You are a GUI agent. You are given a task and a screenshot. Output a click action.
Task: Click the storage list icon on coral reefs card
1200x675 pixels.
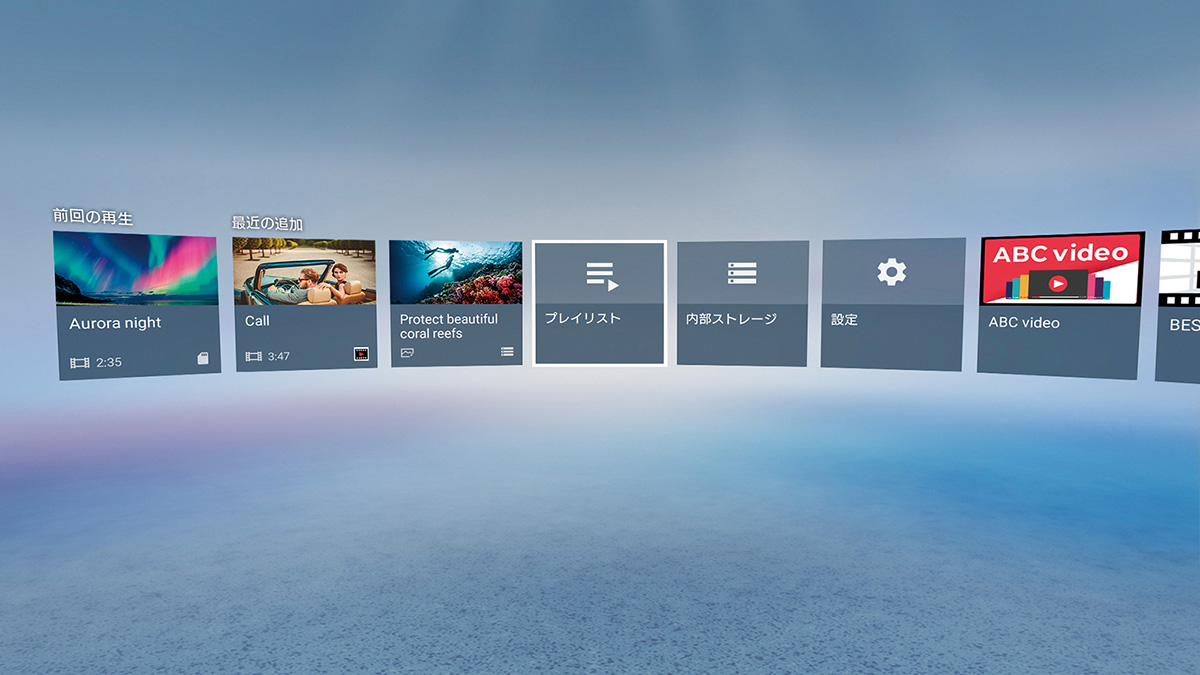click(507, 352)
